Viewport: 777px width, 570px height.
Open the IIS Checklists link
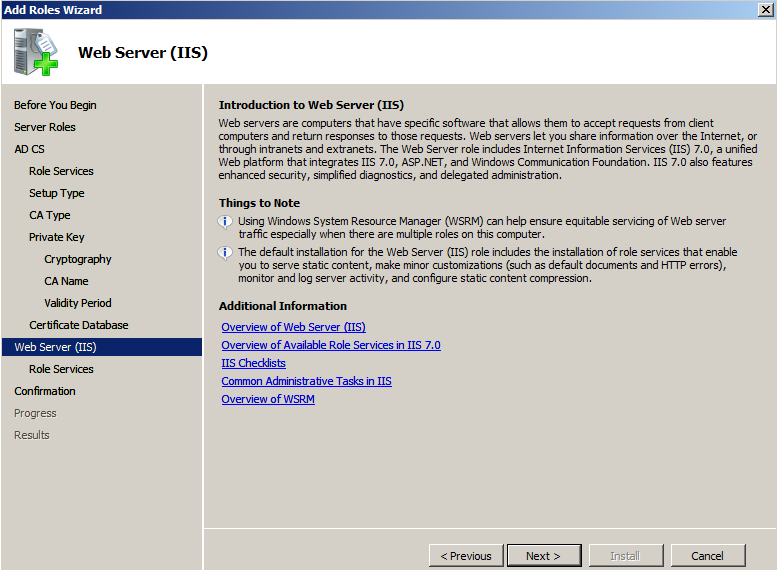253,363
